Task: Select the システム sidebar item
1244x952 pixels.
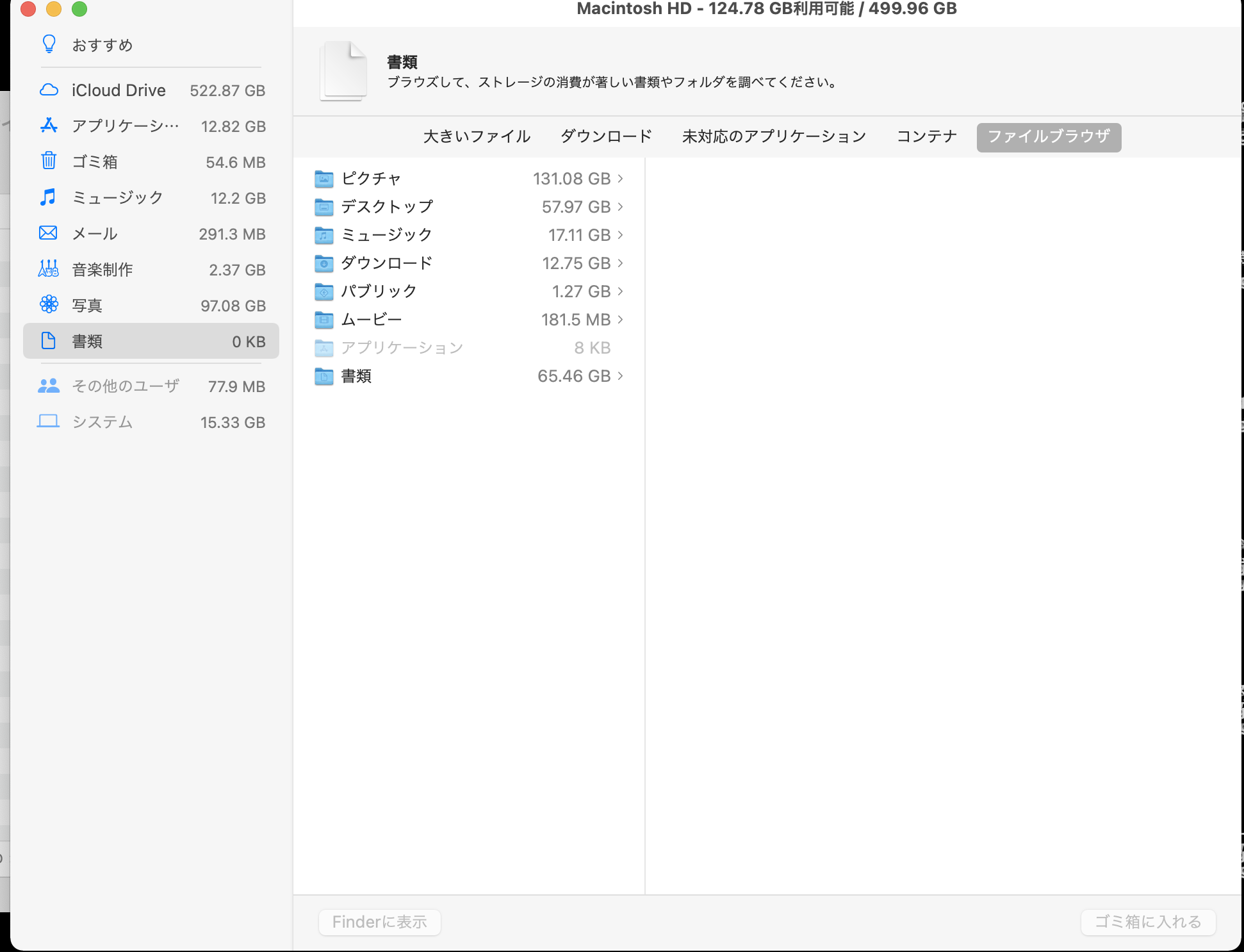Action: coord(102,422)
